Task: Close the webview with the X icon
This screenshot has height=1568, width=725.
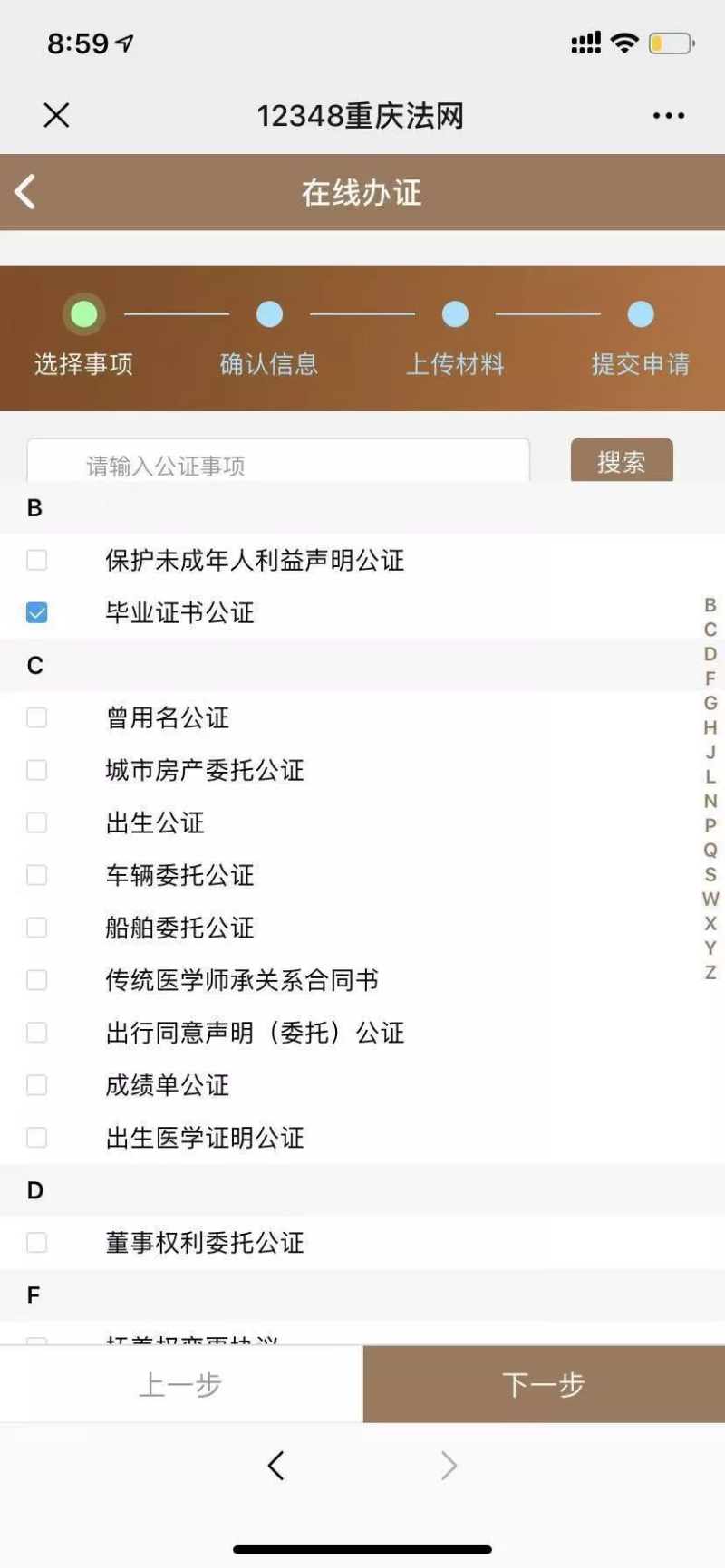Action: [x=56, y=115]
